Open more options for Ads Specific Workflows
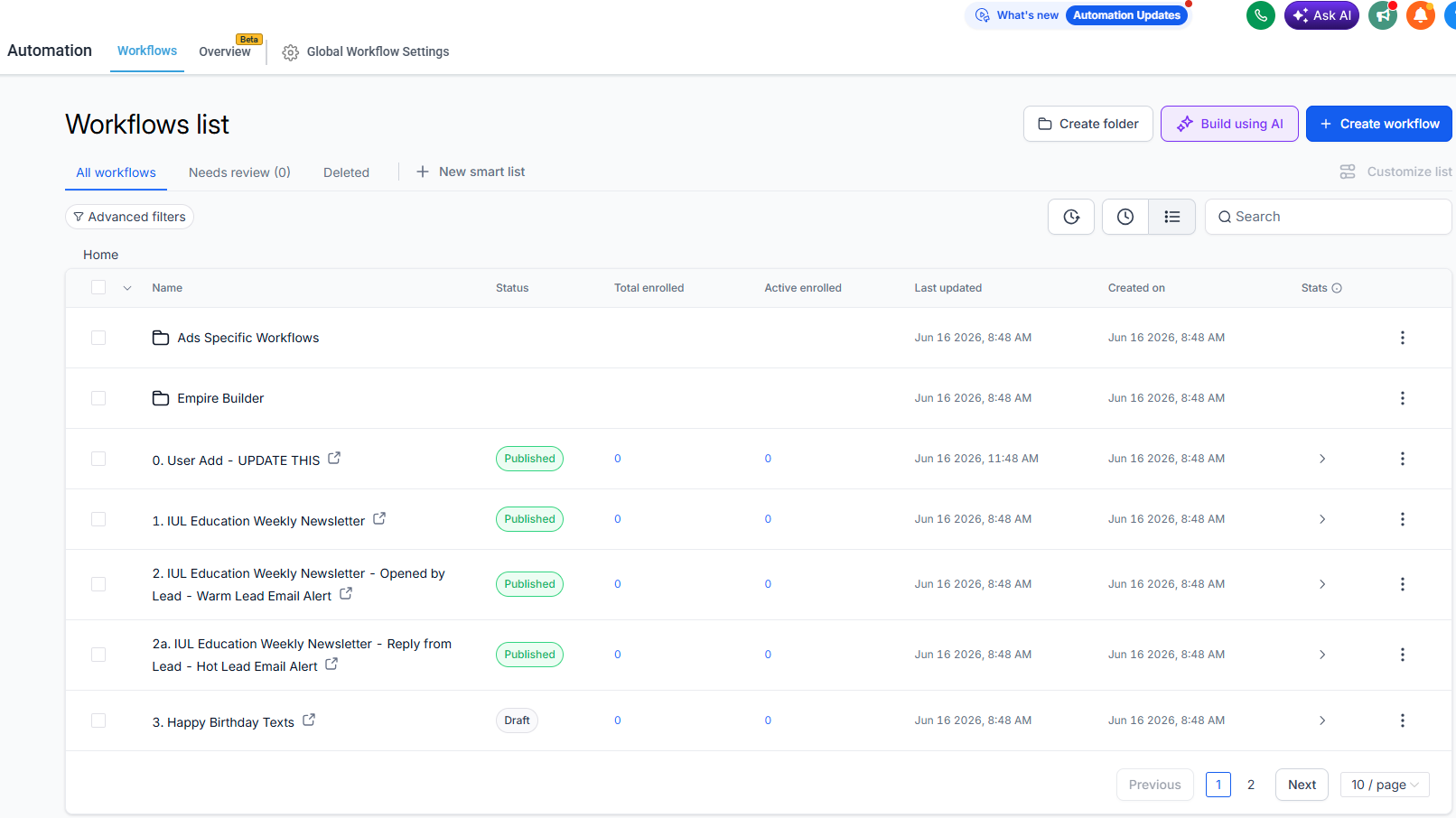The height and width of the screenshot is (818, 1456). tap(1403, 338)
